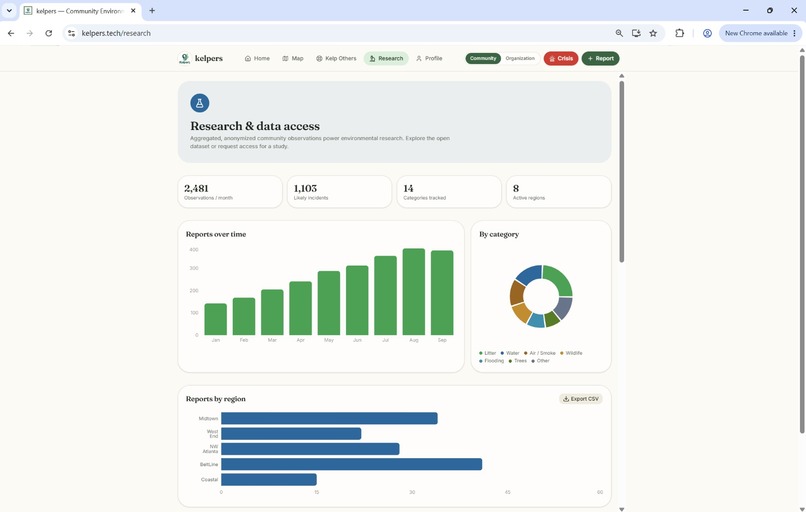The width and height of the screenshot is (806, 512).
Task: Click the Flooding legend item
Action: click(491, 361)
